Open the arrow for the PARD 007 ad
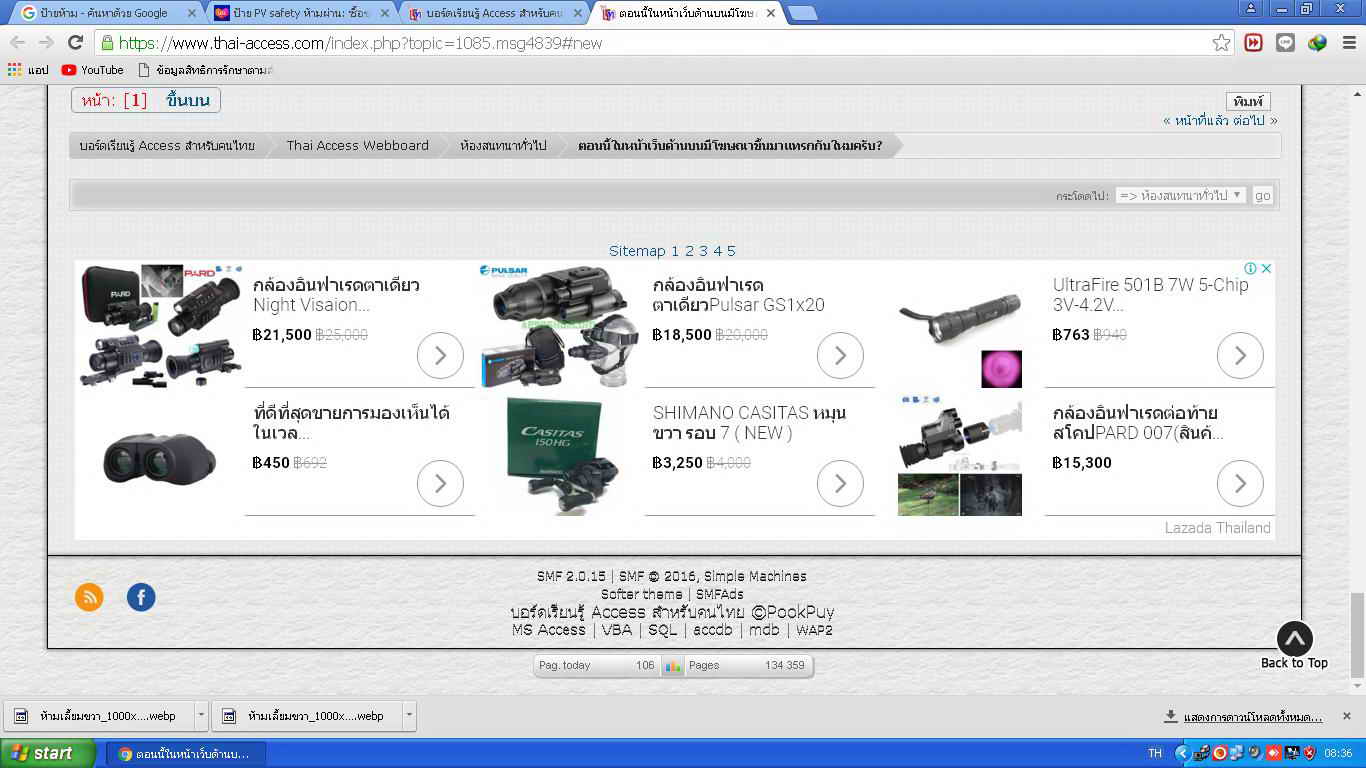The image size is (1366, 768). (x=1240, y=483)
